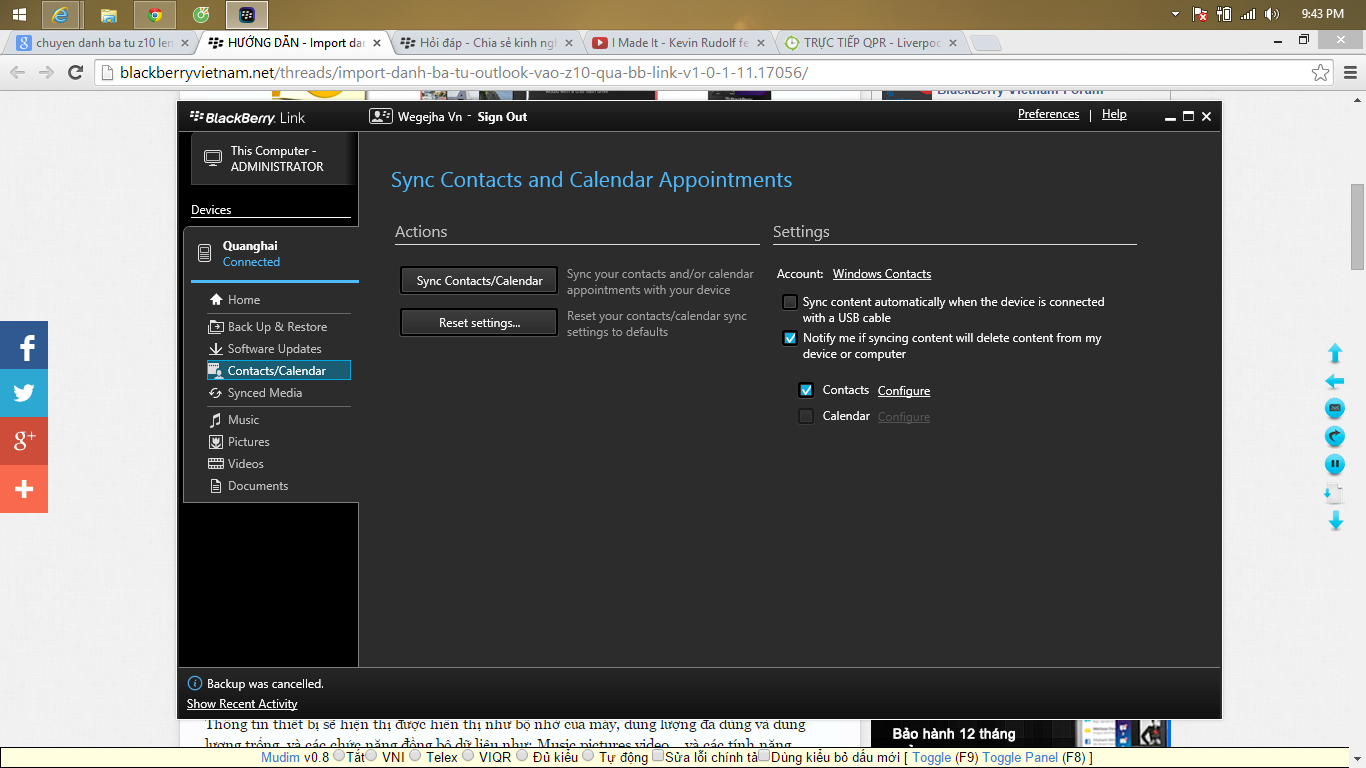Open Internet Explorer from taskbar

pos(62,14)
